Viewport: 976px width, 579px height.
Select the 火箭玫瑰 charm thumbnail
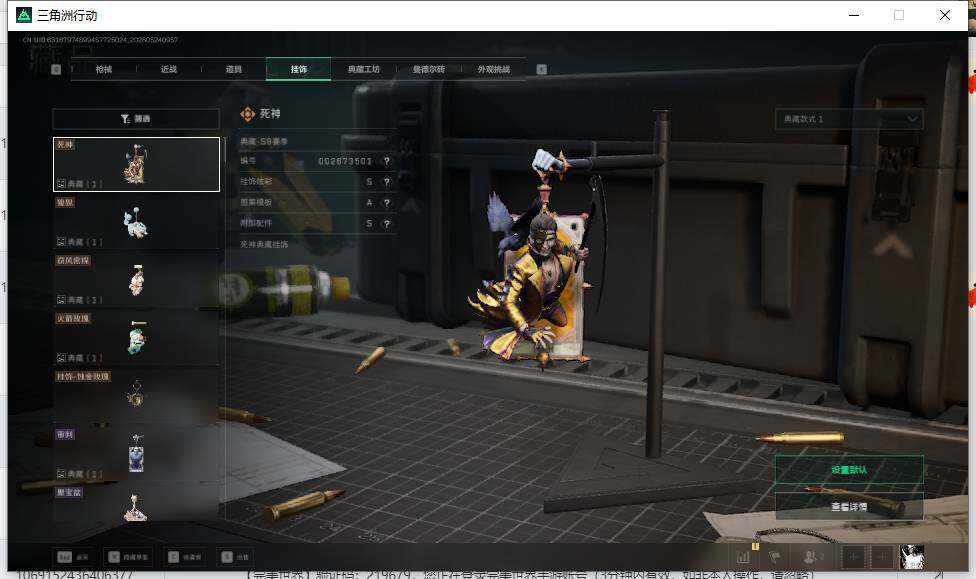[136, 338]
